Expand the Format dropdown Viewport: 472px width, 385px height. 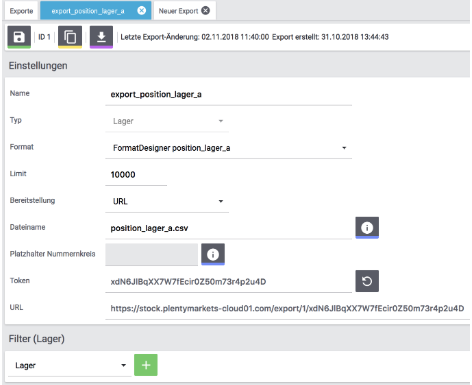click(228, 148)
